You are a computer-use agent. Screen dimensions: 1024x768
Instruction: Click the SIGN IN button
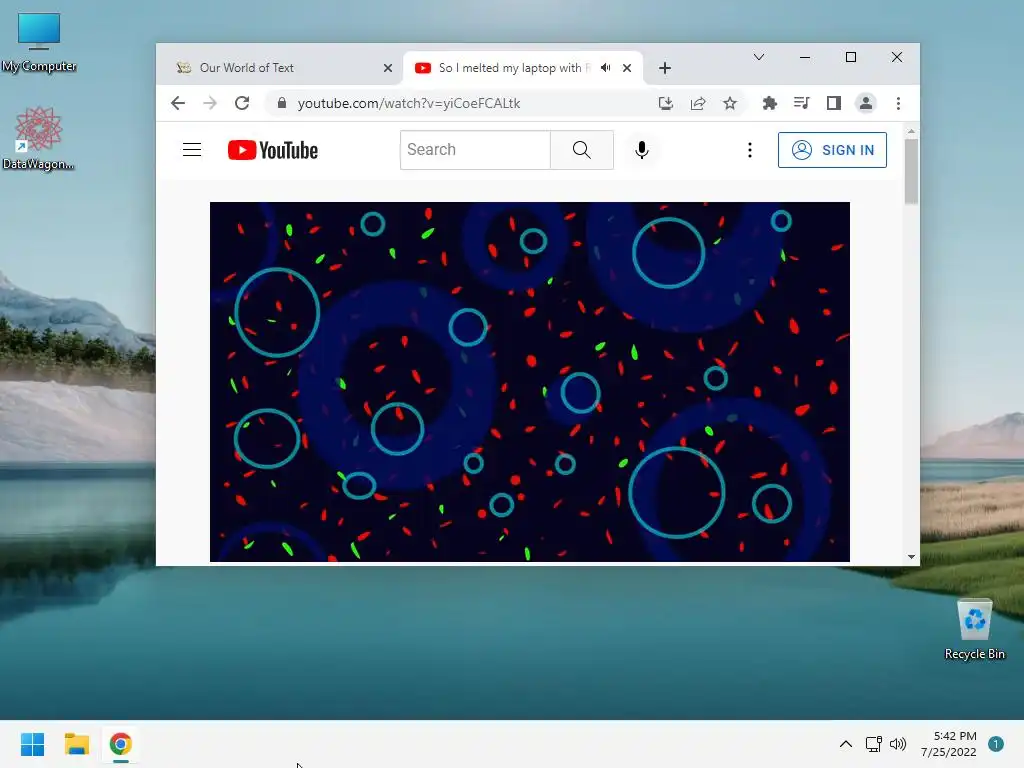(832, 150)
